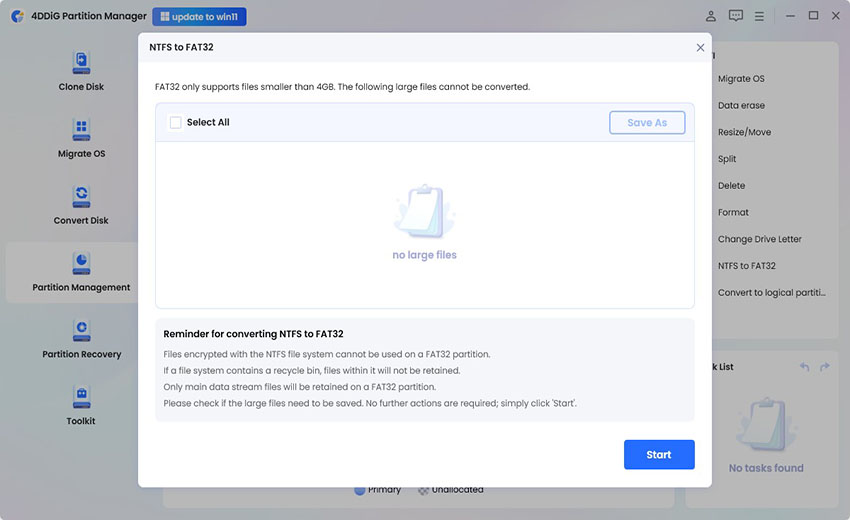Choose Delete option in right panel
Screen dimensions: 850x520
[x=731, y=185]
